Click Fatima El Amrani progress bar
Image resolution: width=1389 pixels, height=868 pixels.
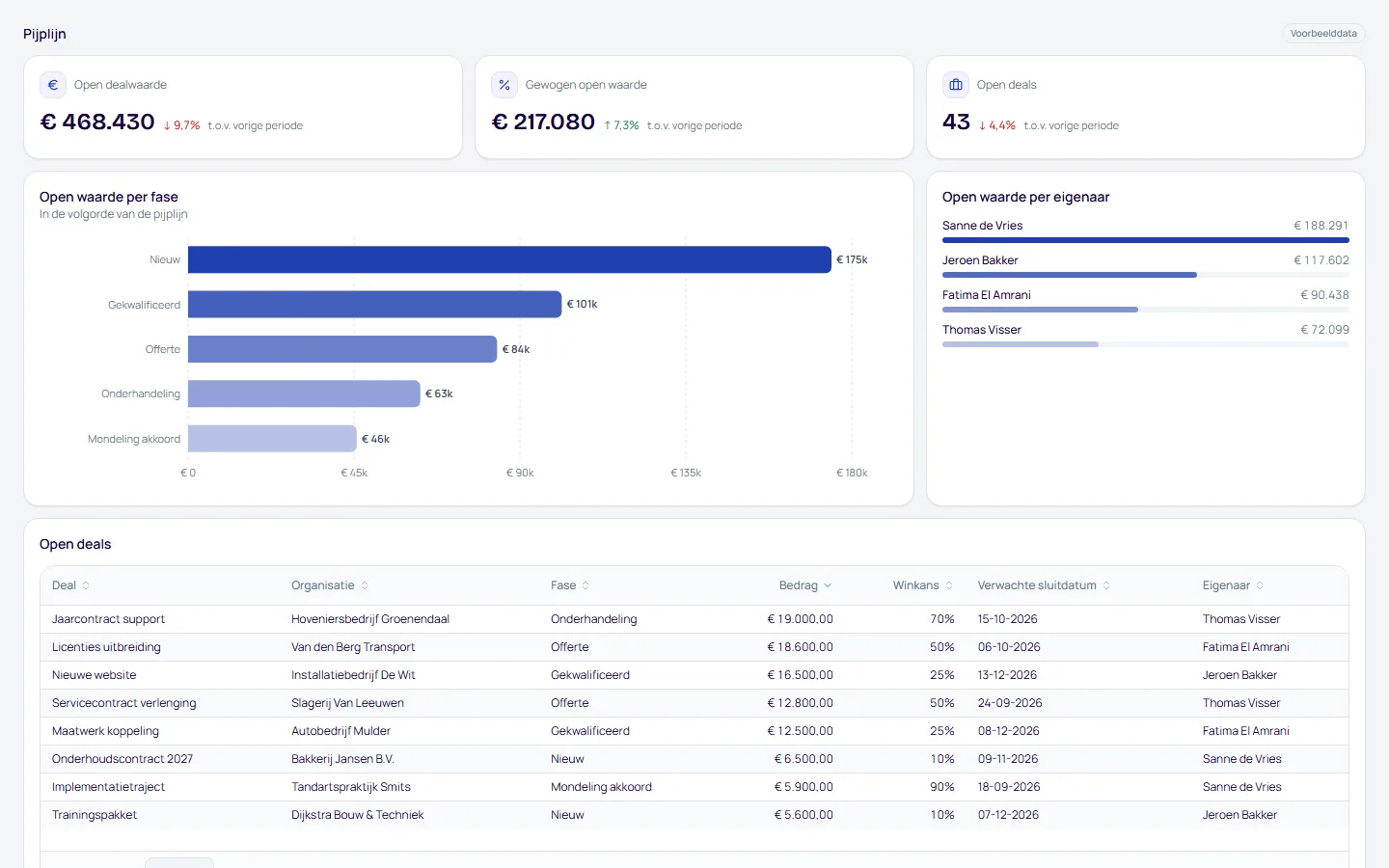tap(1146, 310)
